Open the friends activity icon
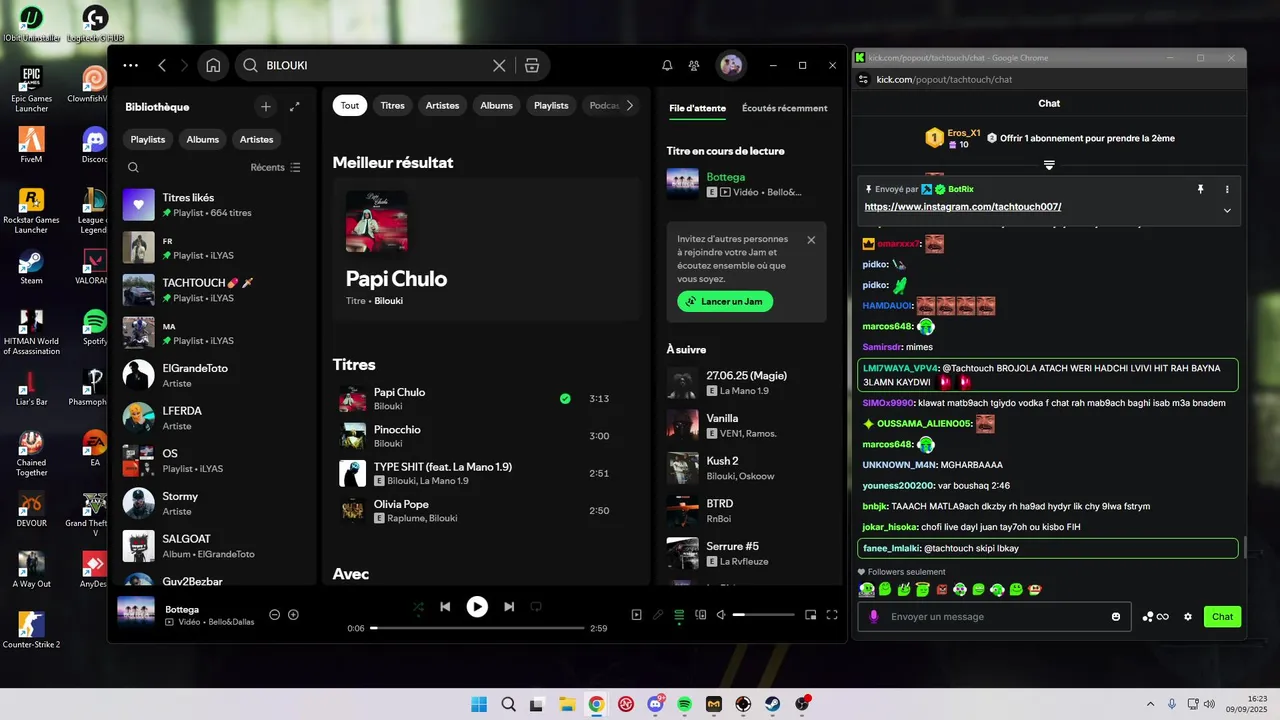 coord(694,65)
